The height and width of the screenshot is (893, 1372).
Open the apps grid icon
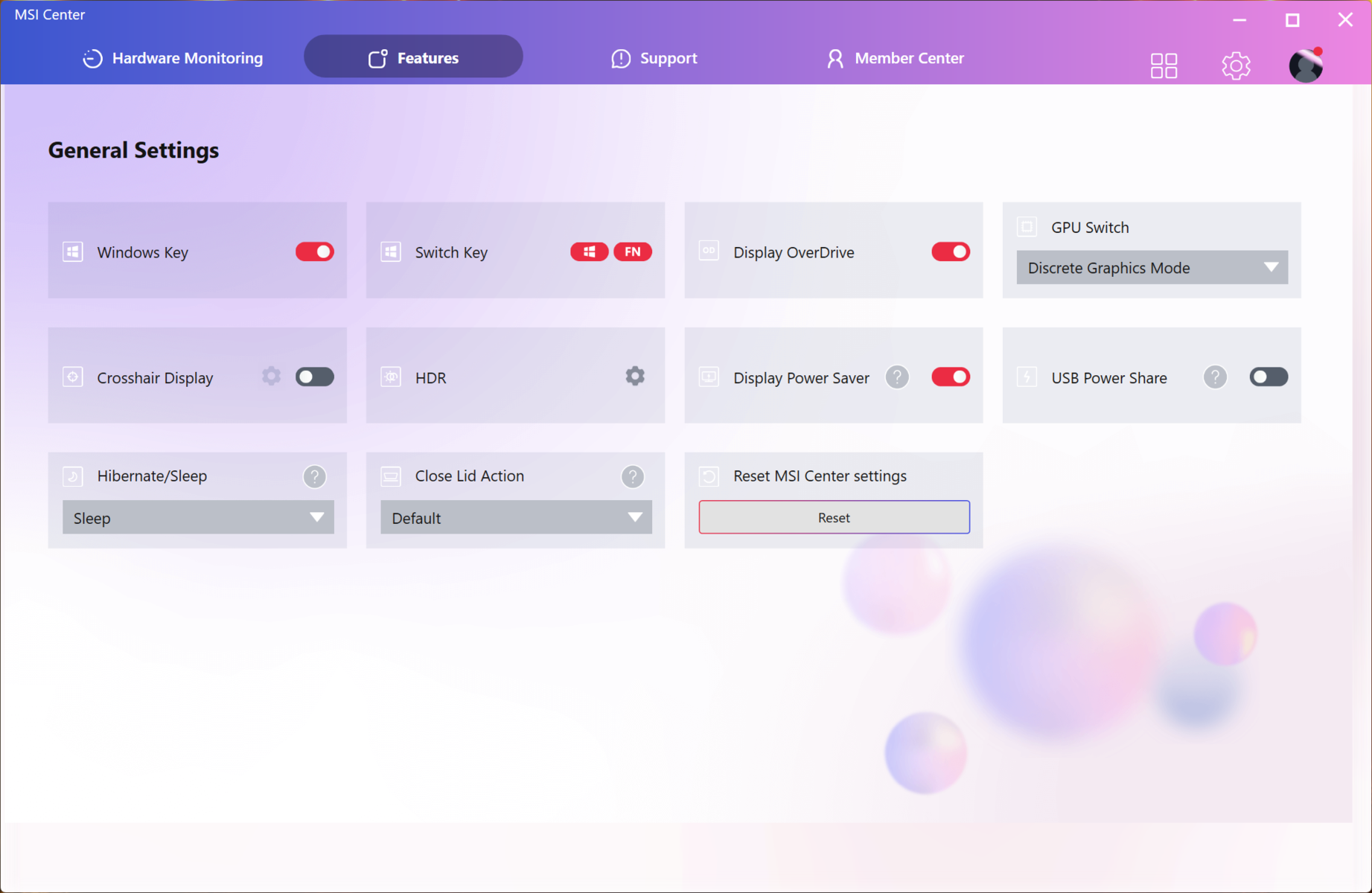1164,65
